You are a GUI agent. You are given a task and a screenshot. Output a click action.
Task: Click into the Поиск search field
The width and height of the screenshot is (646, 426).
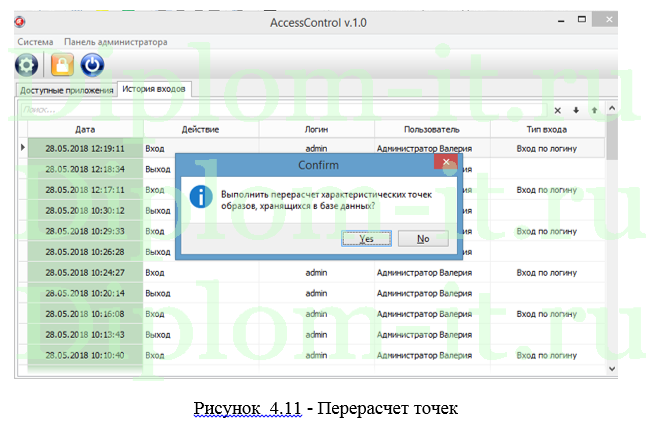click(x=283, y=110)
